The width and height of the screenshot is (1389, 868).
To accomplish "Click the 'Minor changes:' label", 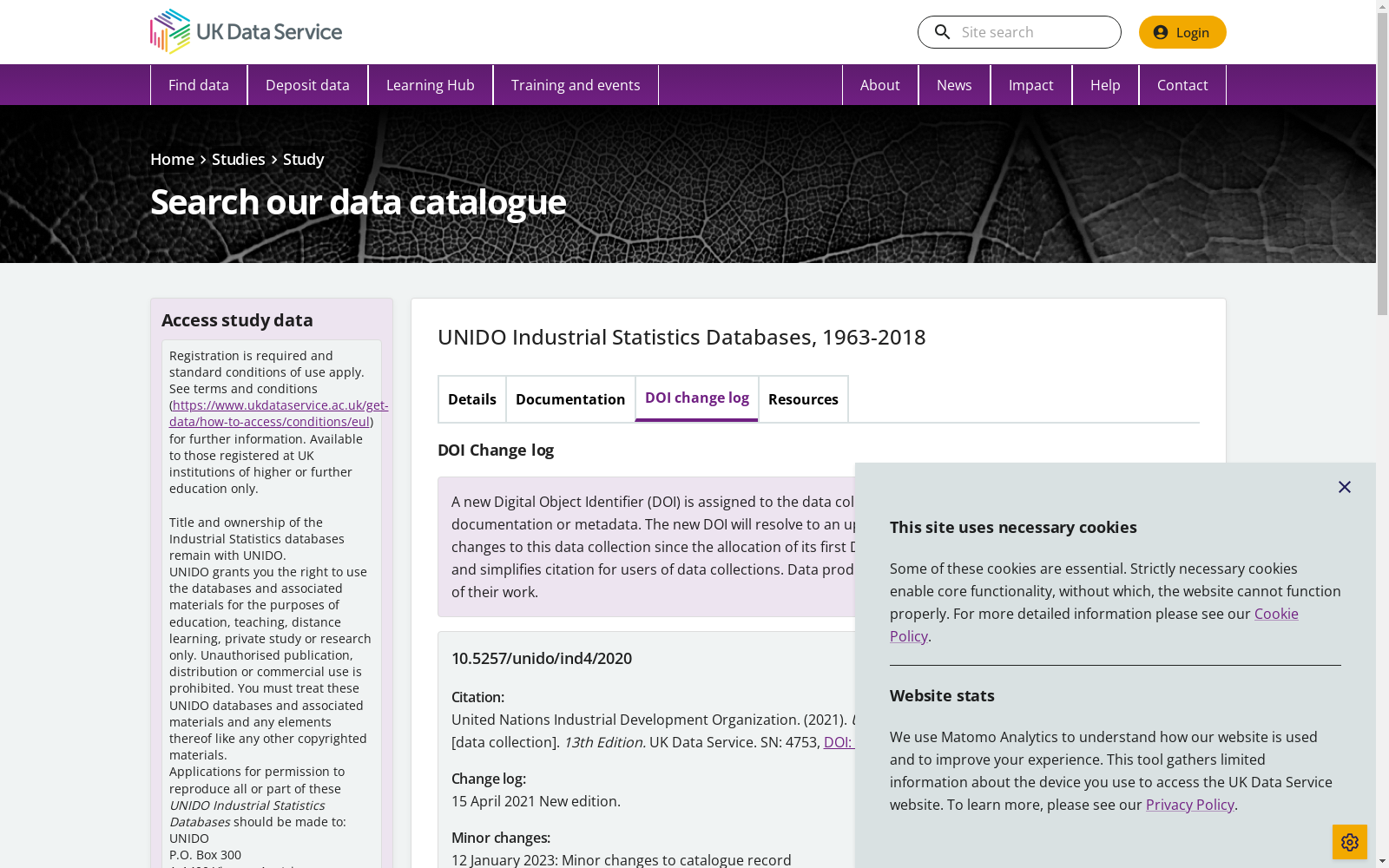I will 501,838.
